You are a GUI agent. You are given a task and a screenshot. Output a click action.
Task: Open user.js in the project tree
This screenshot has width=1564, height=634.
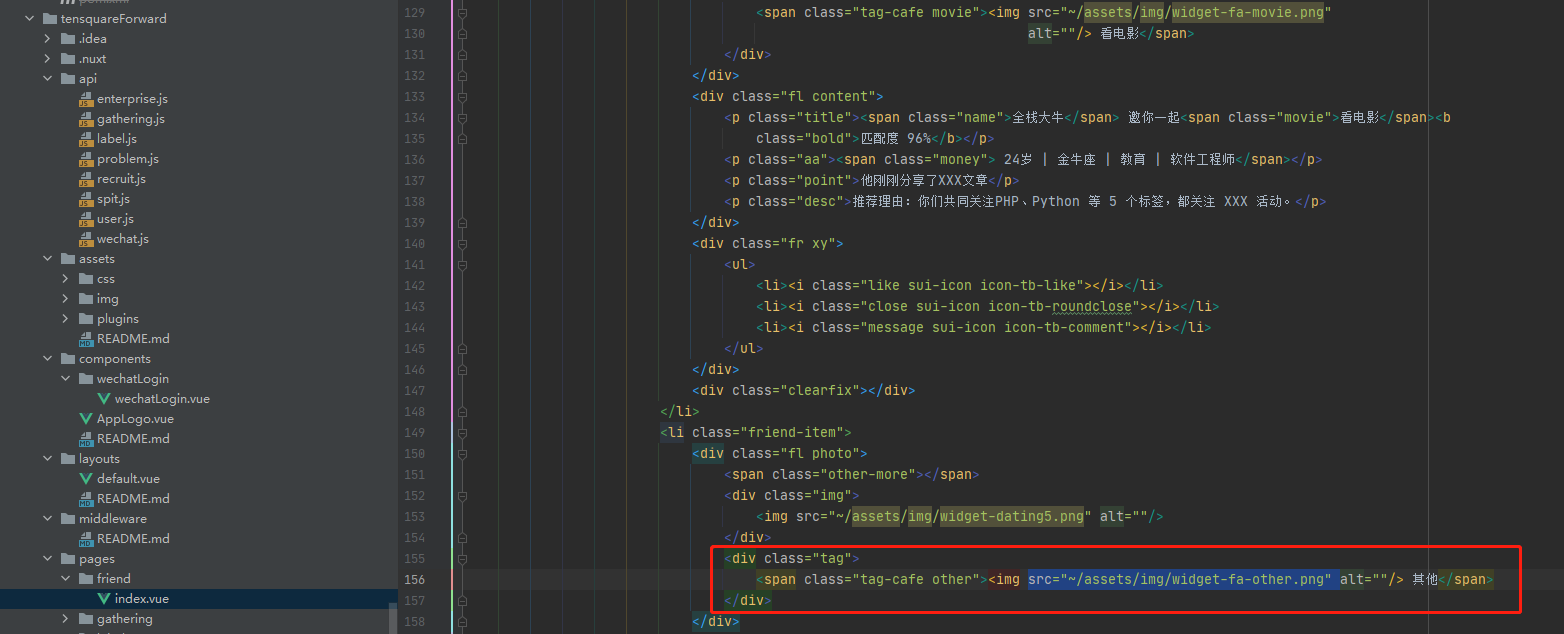(x=115, y=219)
